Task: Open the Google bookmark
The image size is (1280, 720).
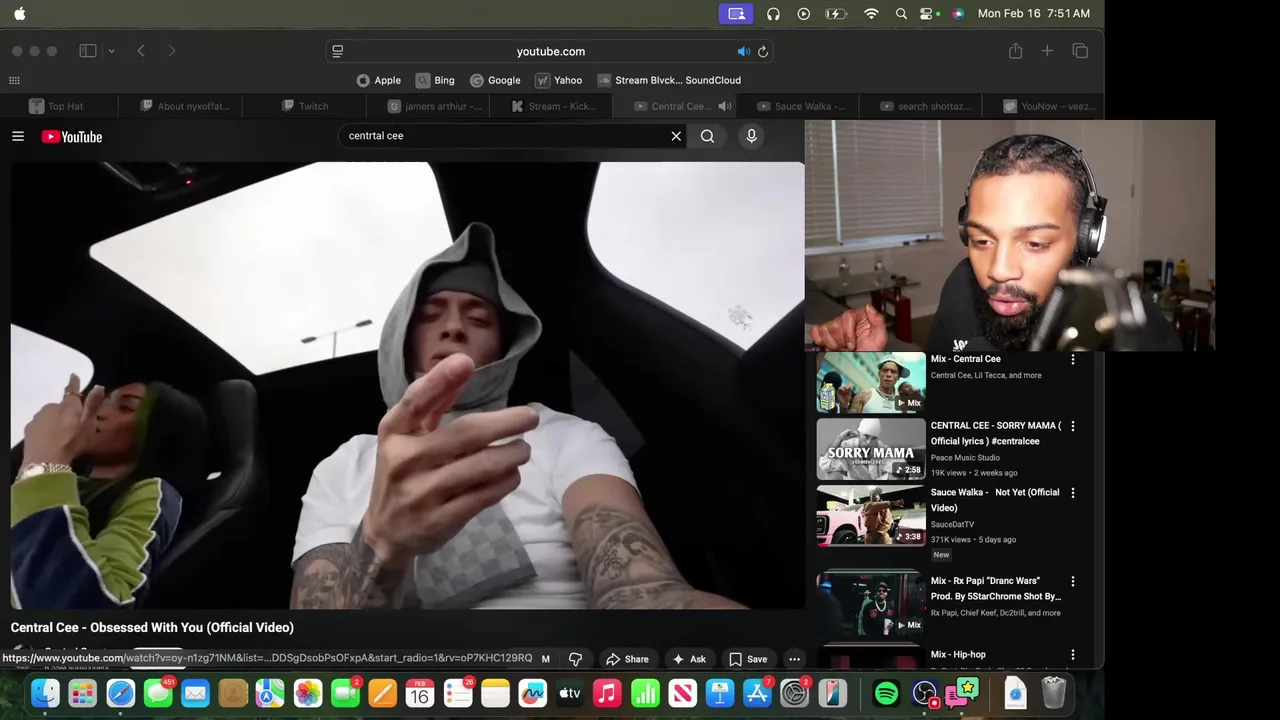Action: point(495,80)
